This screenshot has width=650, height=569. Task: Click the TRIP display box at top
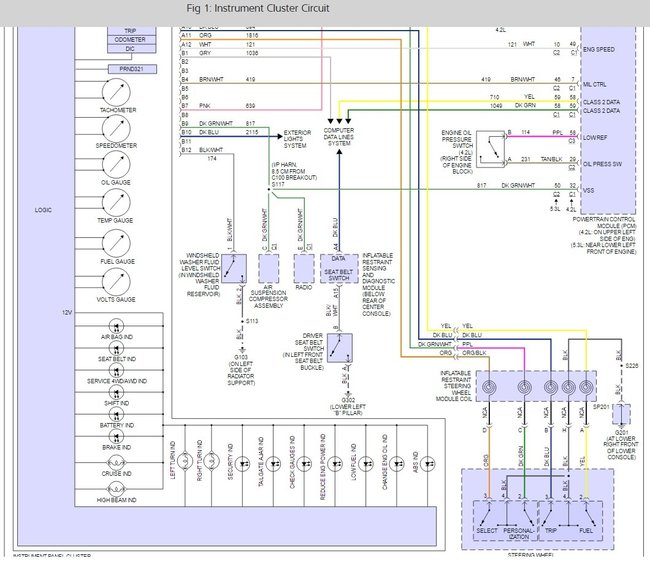(131, 31)
